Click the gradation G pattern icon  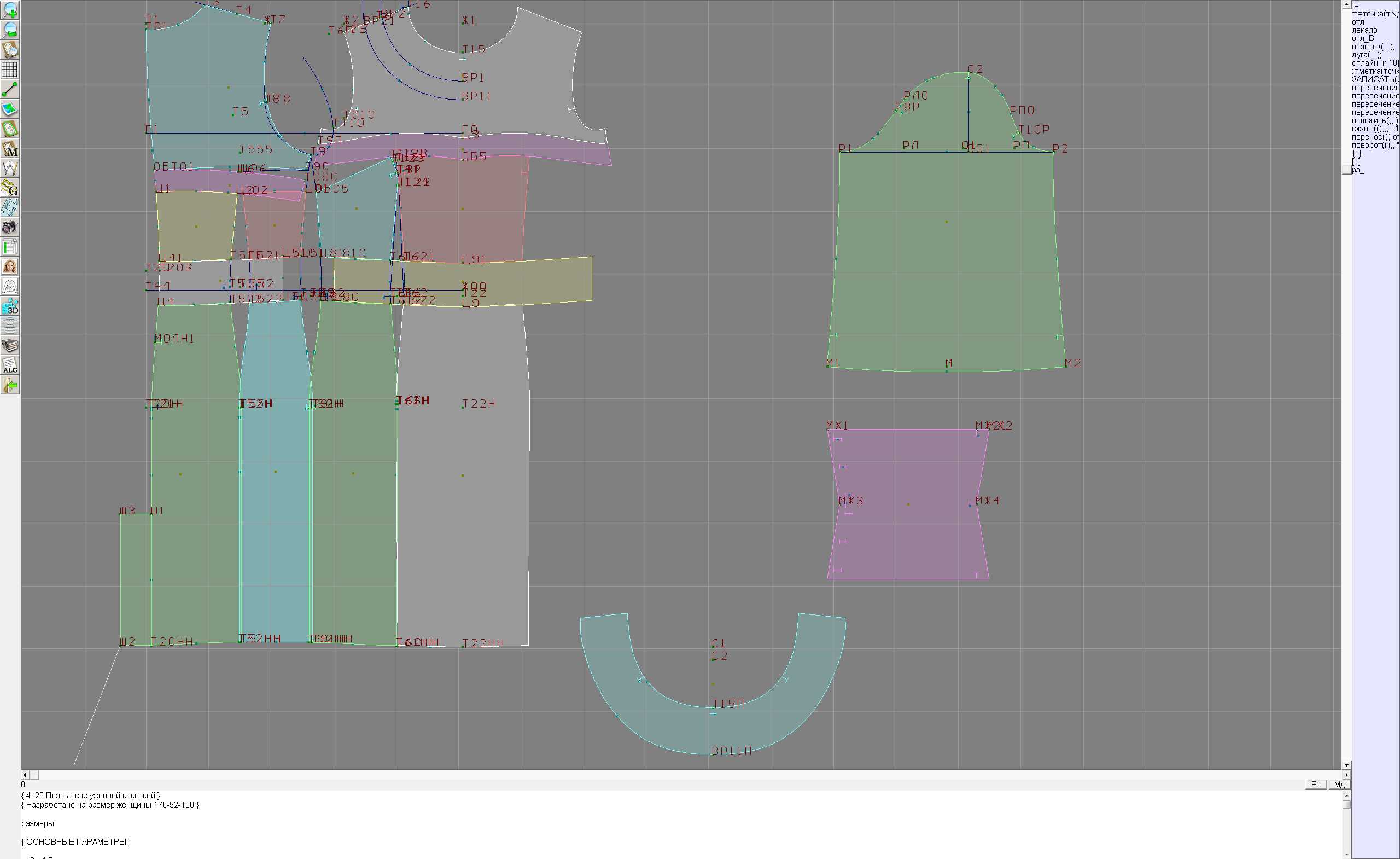[10, 188]
